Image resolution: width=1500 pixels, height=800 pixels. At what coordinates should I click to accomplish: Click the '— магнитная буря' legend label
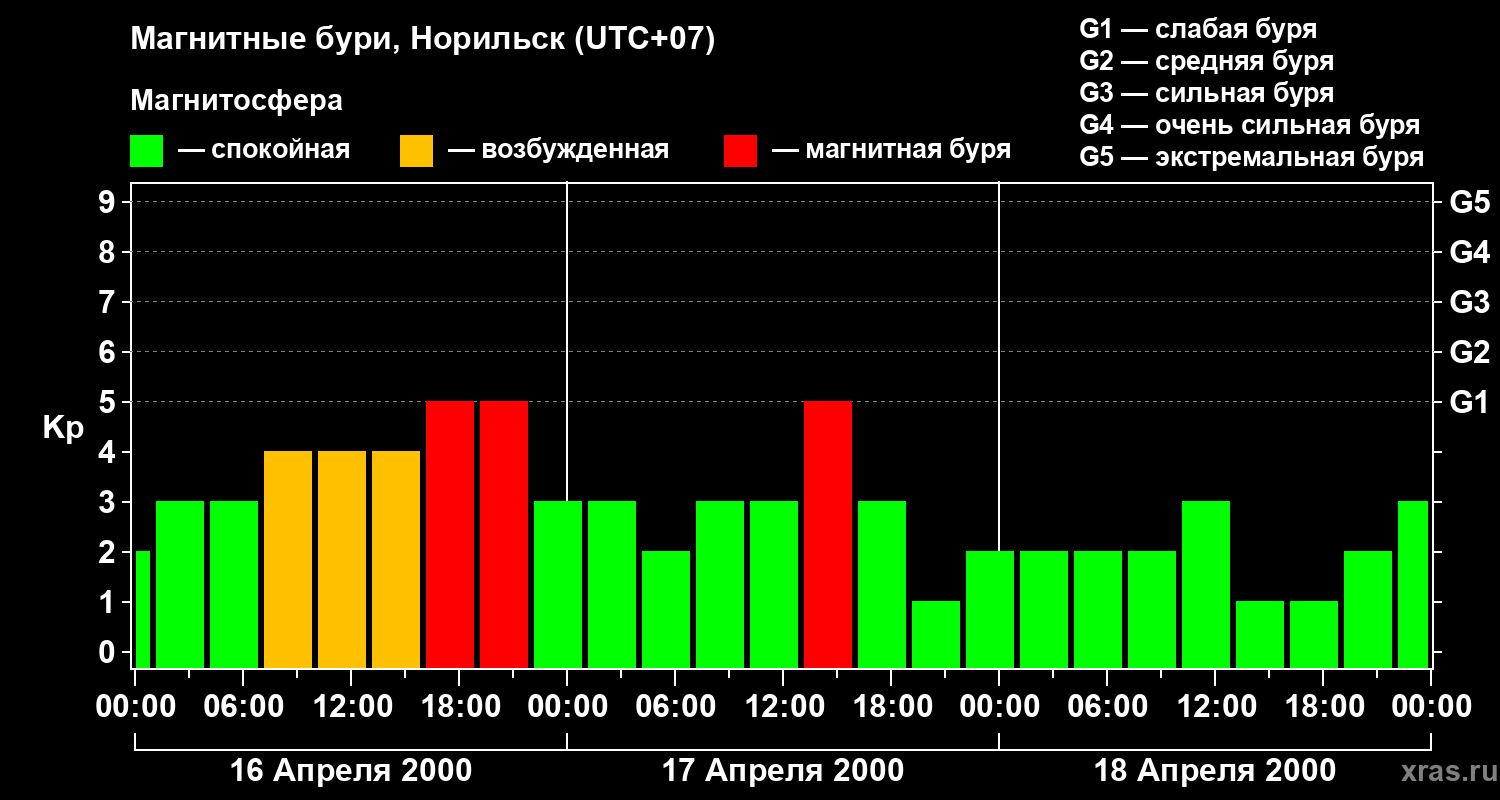[x=891, y=151]
